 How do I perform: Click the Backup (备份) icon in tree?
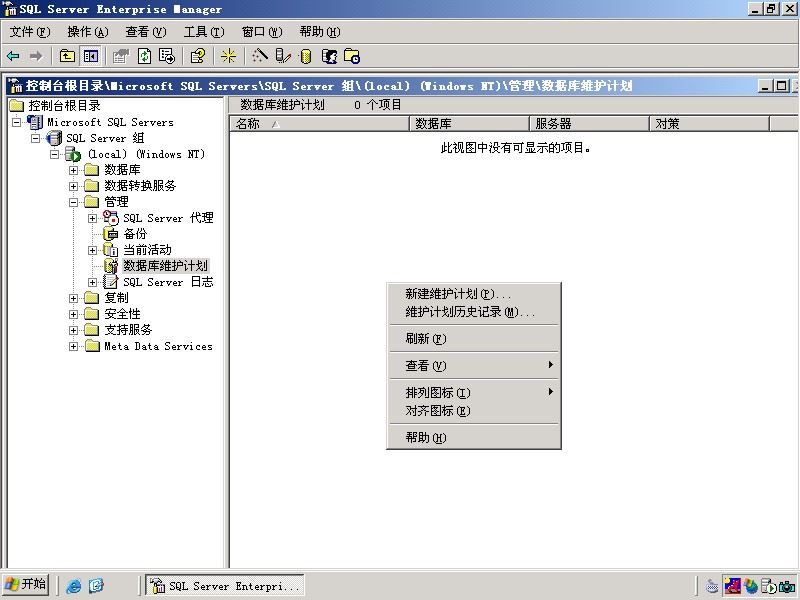[111, 234]
